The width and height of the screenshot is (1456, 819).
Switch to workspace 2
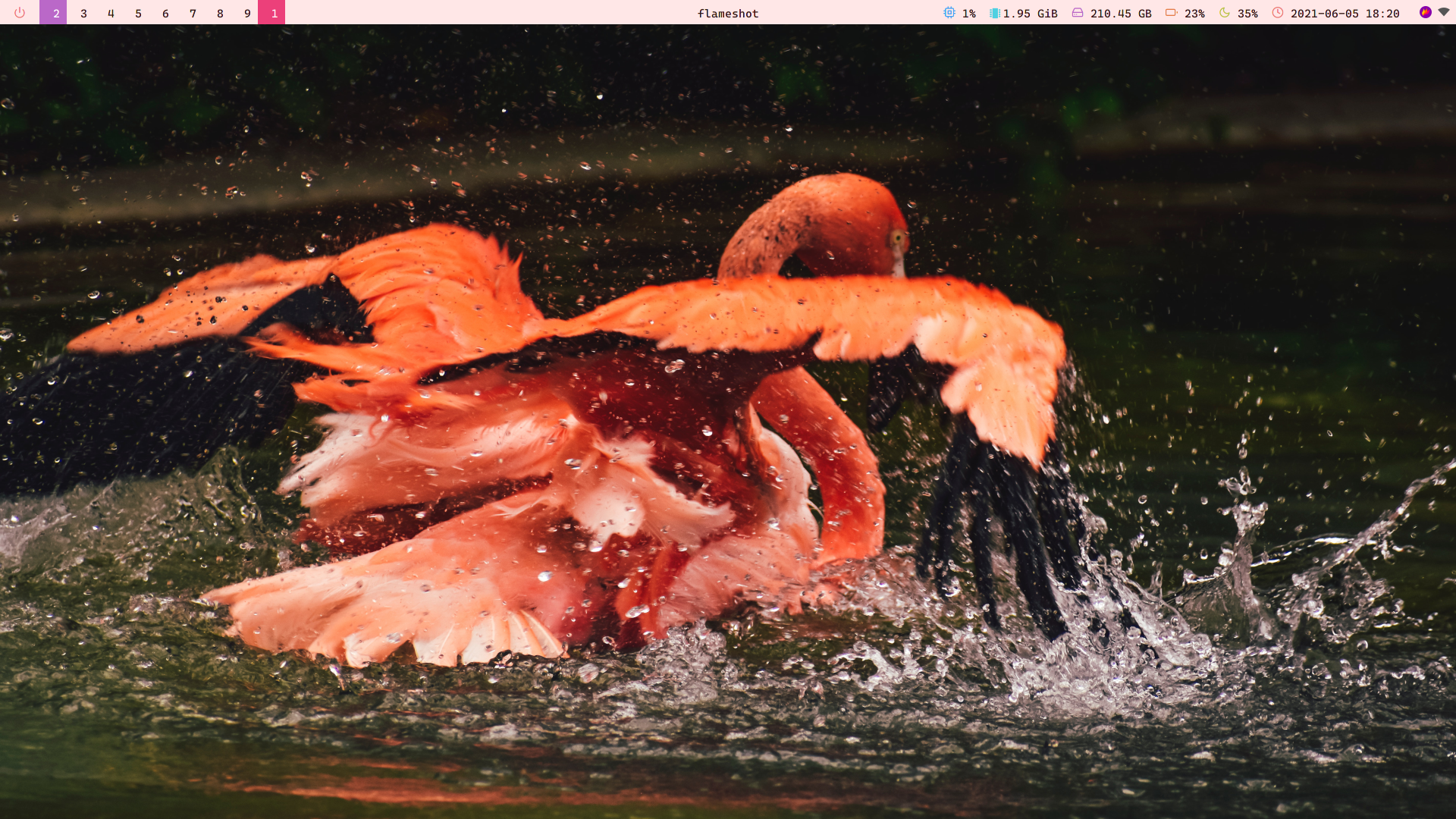pyautogui.click(x=56, y=13)
